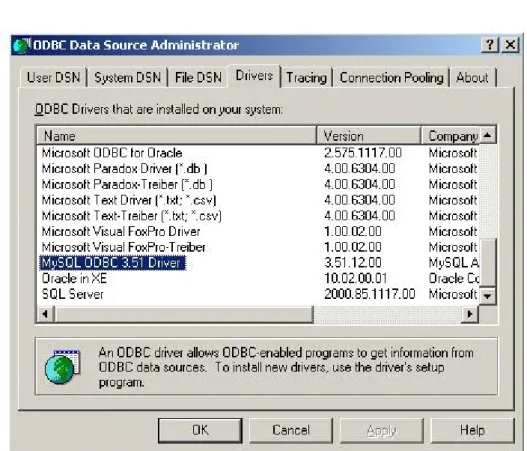Click the horizontal scrollbar thumb
Image resolution: width=527 pixels, height=451 pixels.
[x=184, y=314]
